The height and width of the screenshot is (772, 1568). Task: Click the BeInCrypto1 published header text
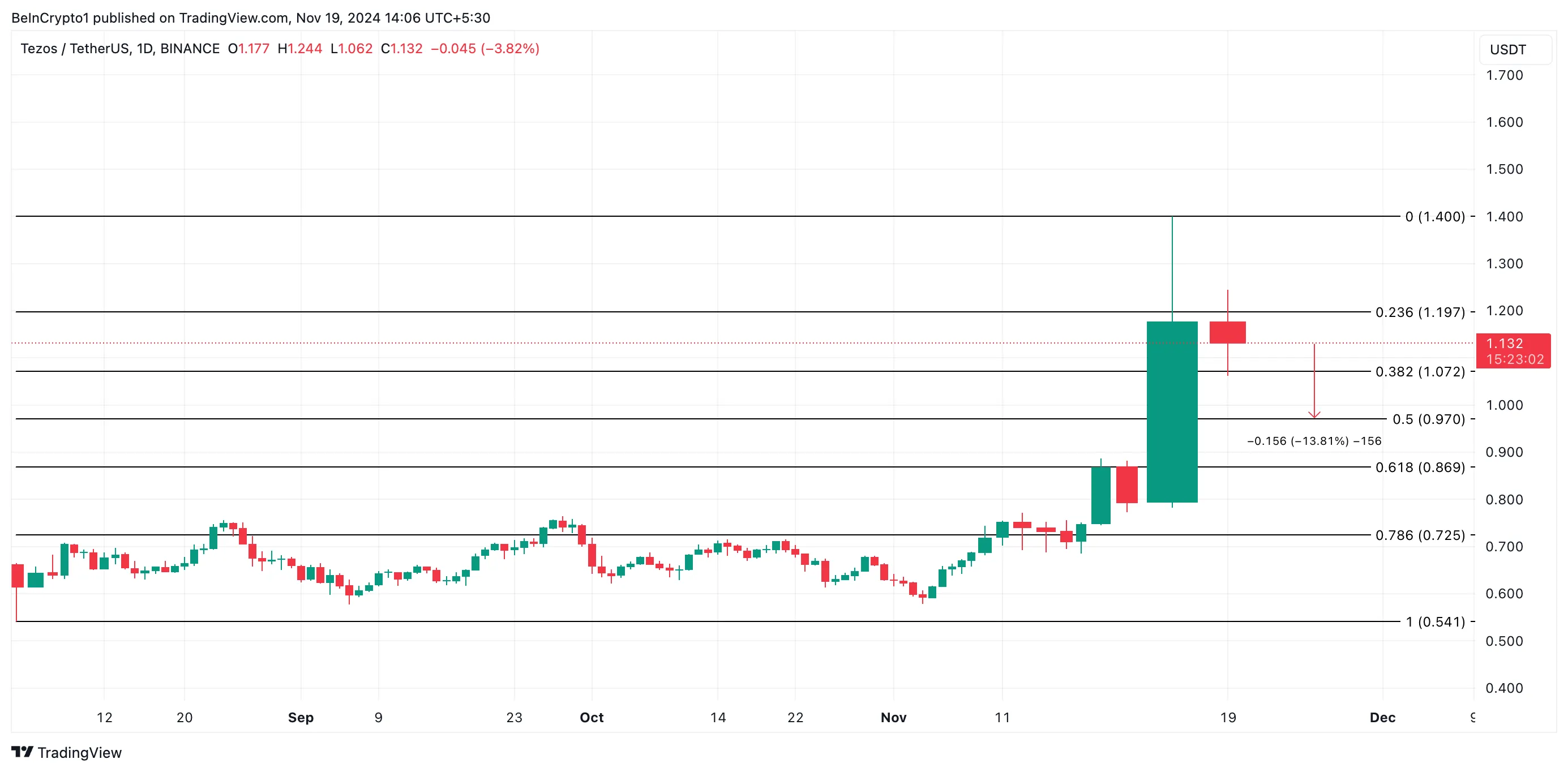click(x=251, y=18)
